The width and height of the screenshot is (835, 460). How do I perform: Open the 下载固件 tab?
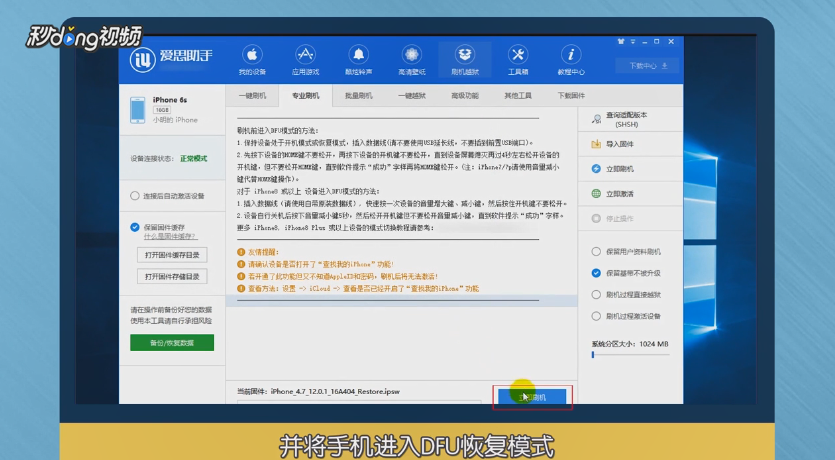click(571, 96)
